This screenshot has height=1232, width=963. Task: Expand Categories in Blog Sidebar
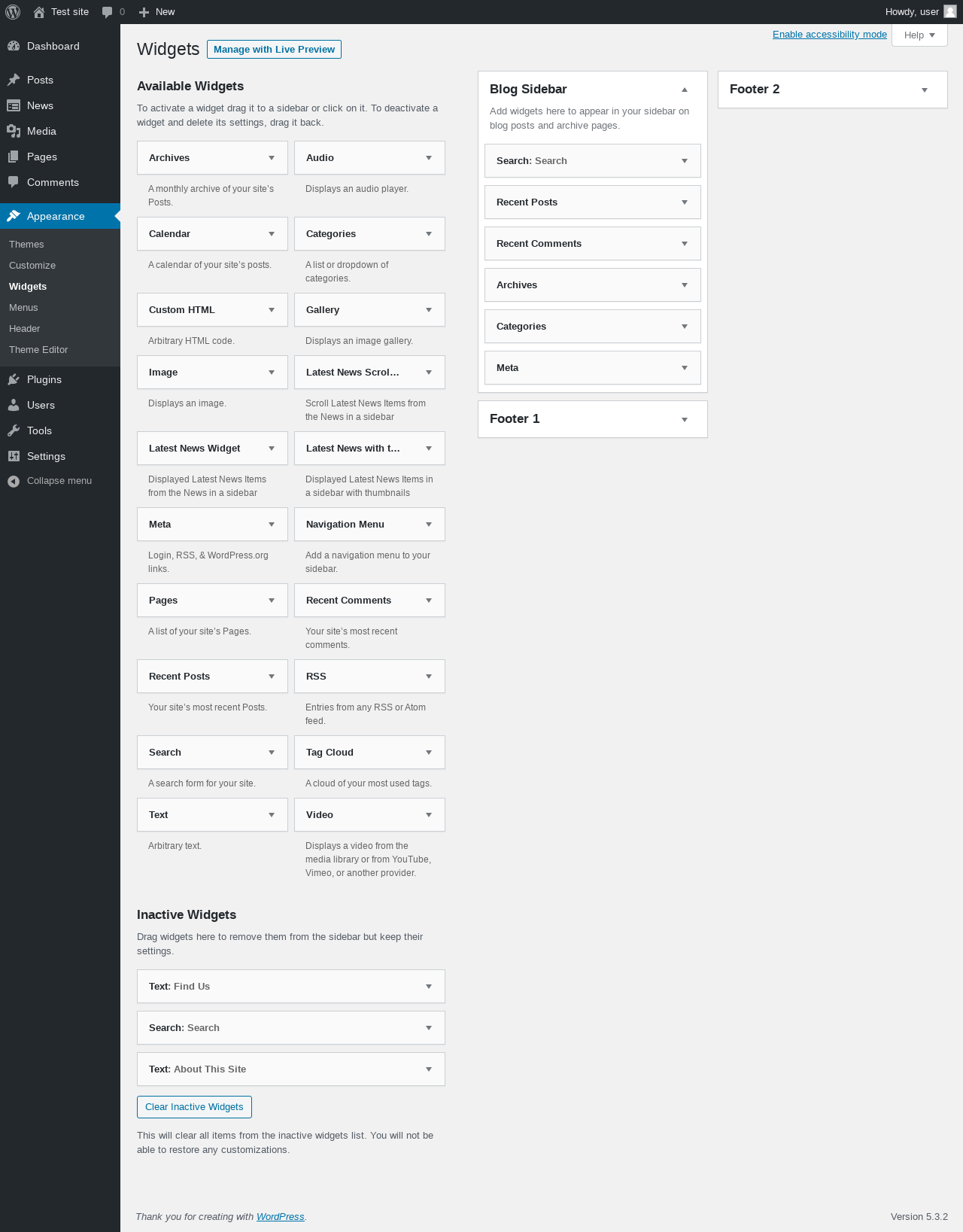[x=685, y=327]
